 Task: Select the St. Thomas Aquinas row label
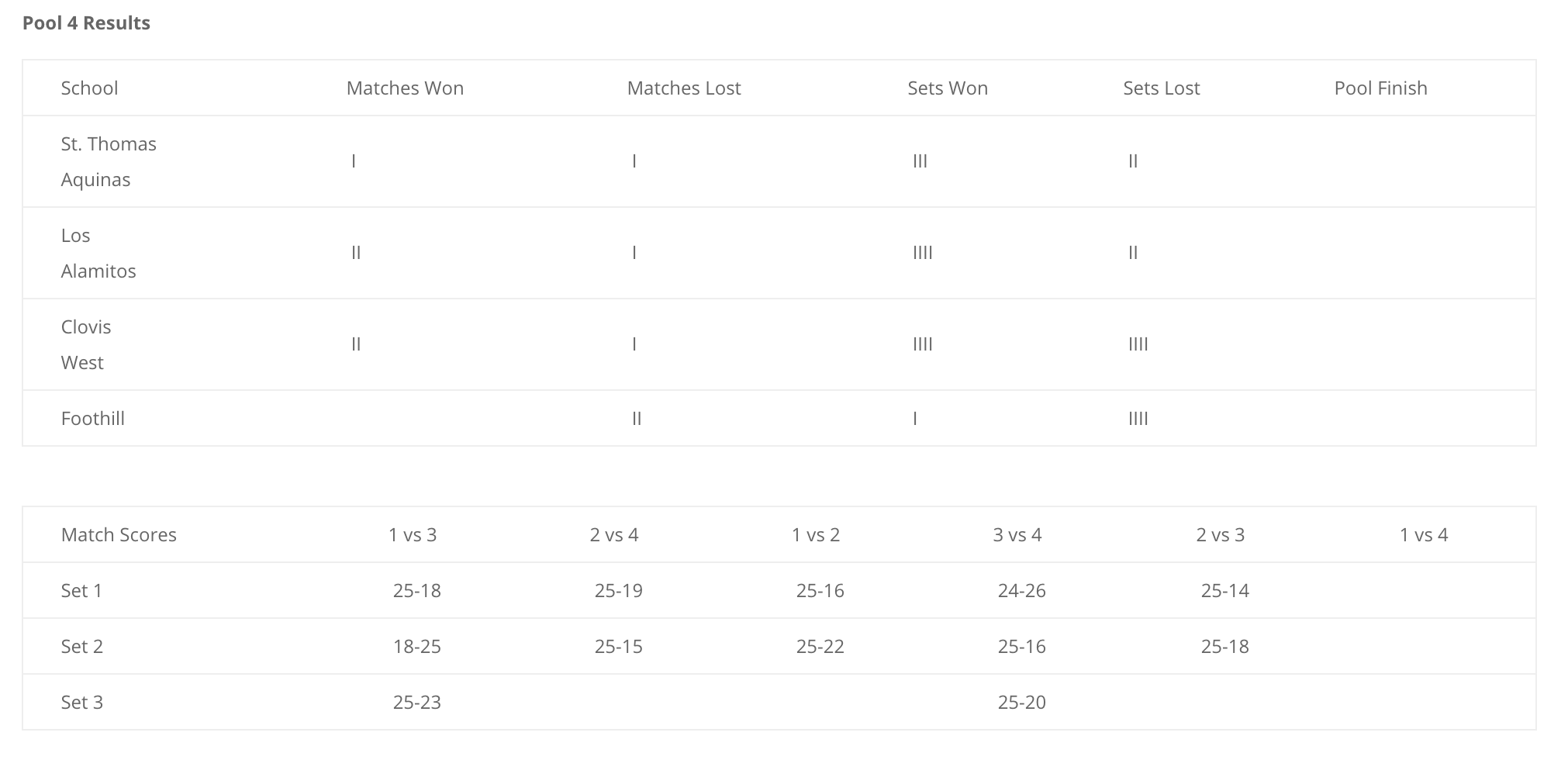pos(109,161)
